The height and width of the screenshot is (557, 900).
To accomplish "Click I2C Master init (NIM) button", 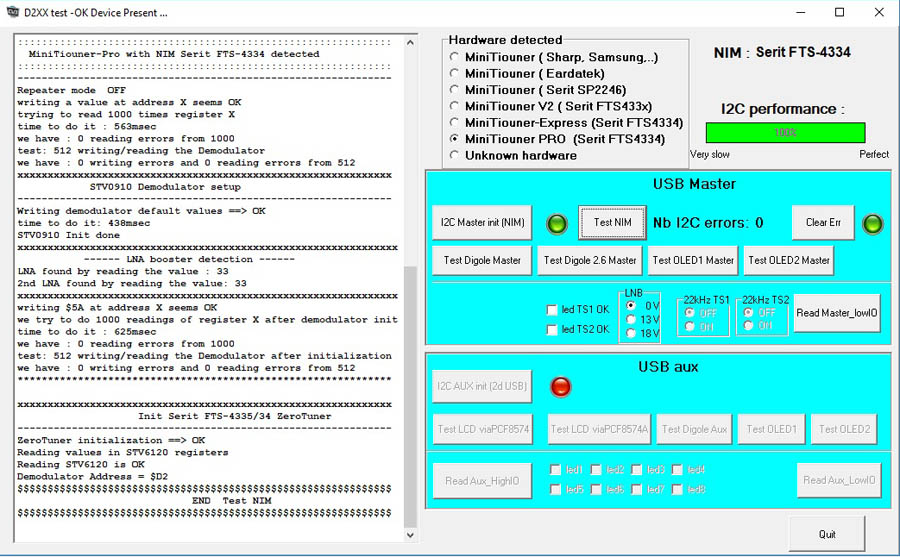I will (x=483, y=222).
